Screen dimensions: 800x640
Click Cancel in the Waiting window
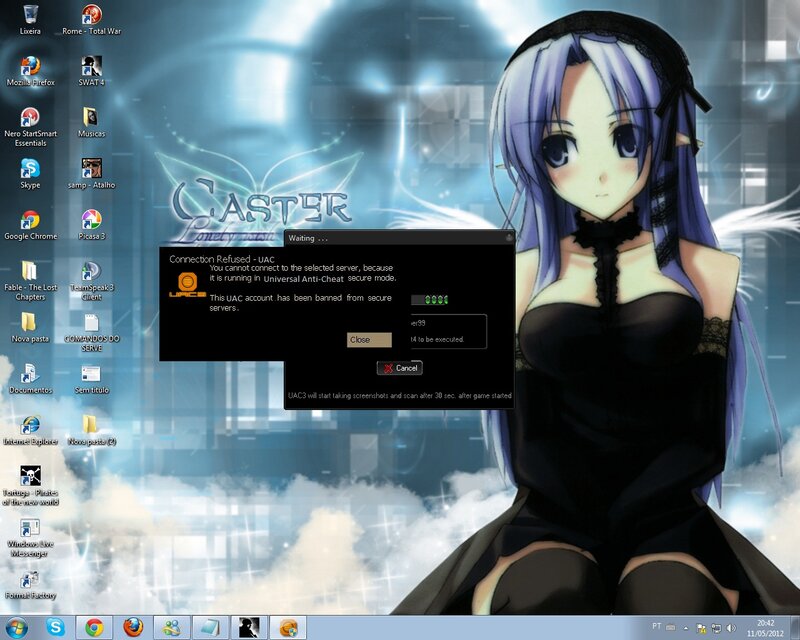tap(400, 368)
